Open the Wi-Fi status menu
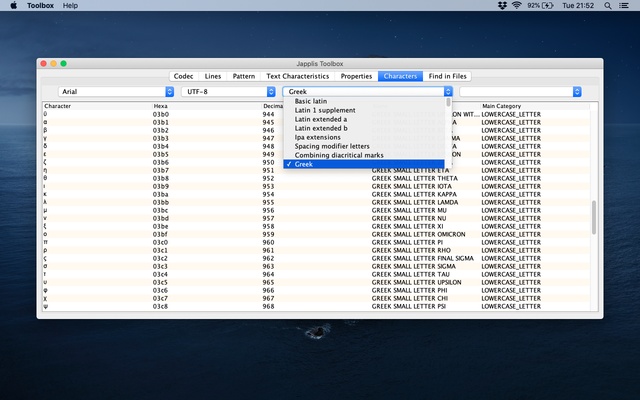 point(517,5)
